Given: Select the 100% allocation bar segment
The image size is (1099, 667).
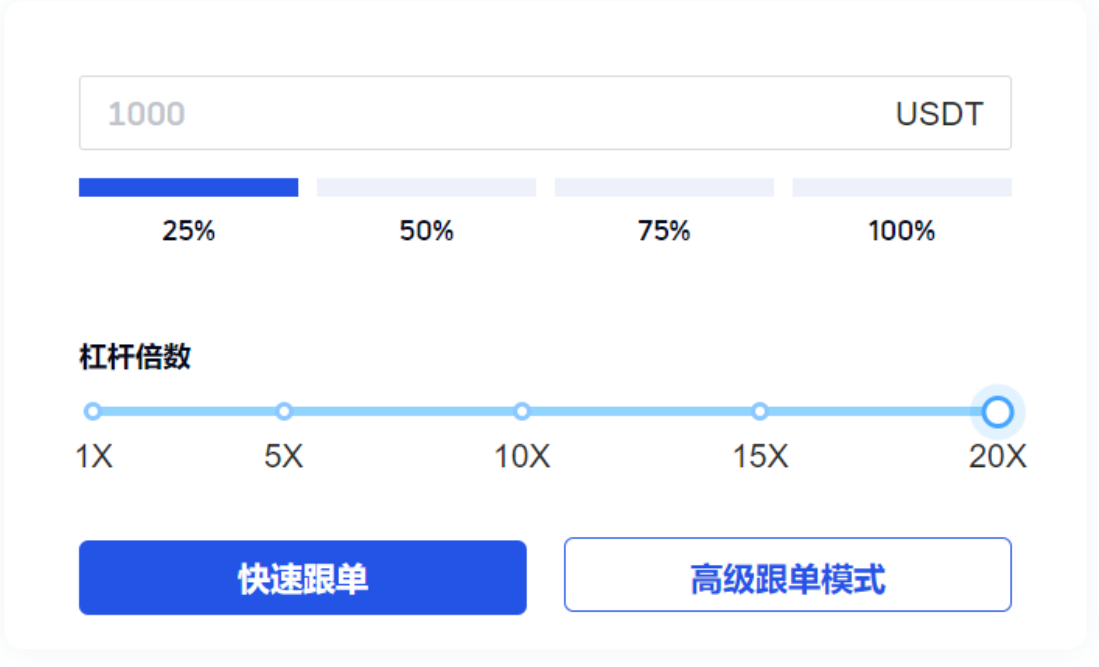Looking at the screenshot, I should [x=901, y=187].
